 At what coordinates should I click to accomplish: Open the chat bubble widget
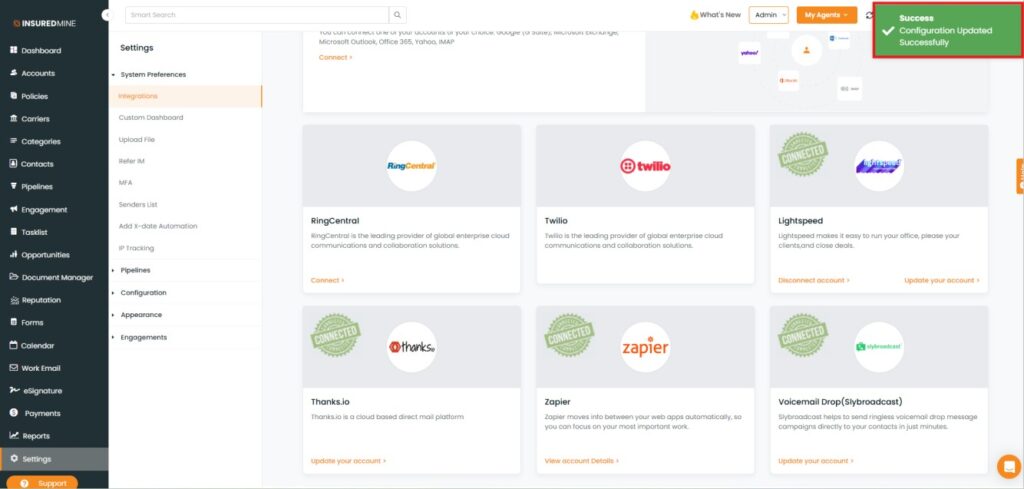[1008, 466]
